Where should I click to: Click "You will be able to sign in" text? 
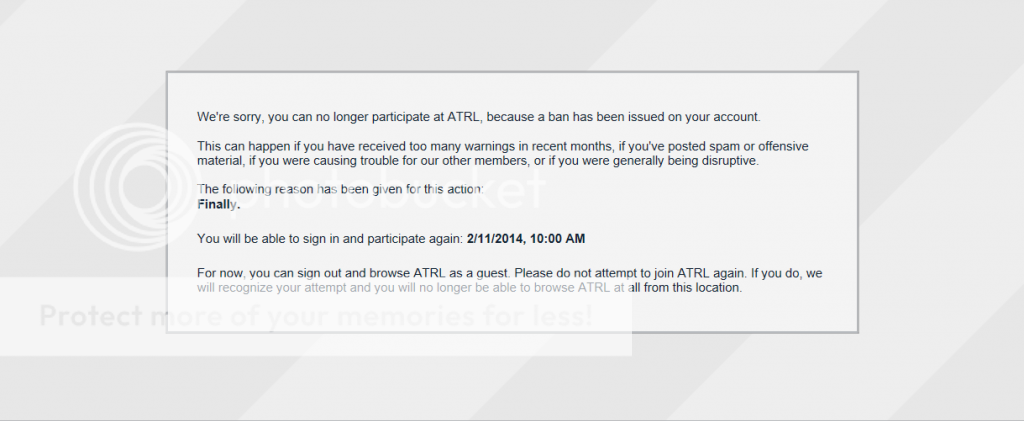tap(330, 238)
